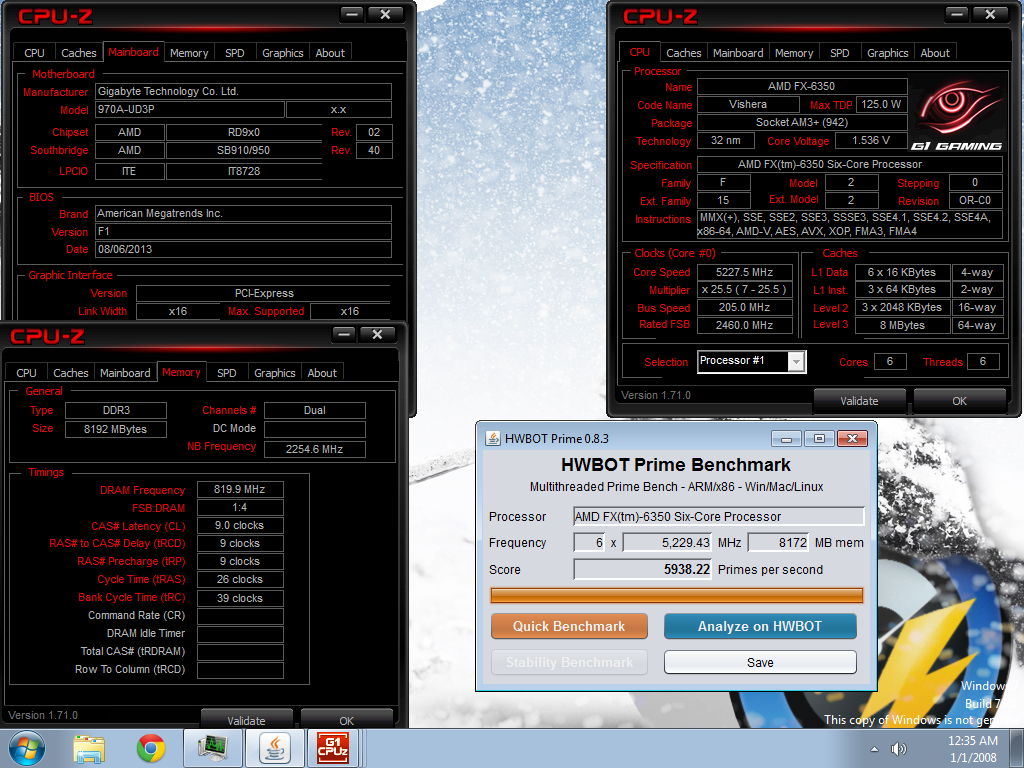
Task: Click Core Voltage value 1.536 V
Action: [x=871, y=140]
